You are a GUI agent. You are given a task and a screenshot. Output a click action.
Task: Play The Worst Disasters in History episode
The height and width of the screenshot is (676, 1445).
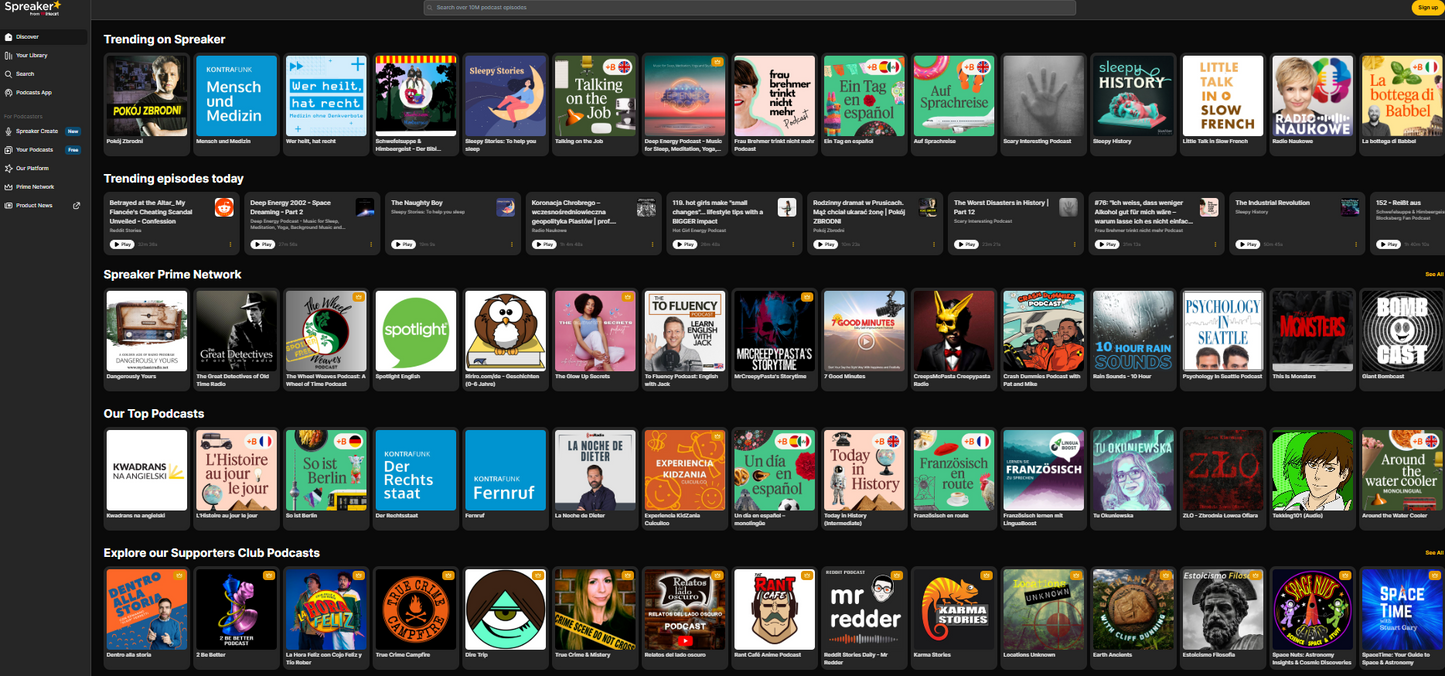pyautogui.click(x=966, y=244)
